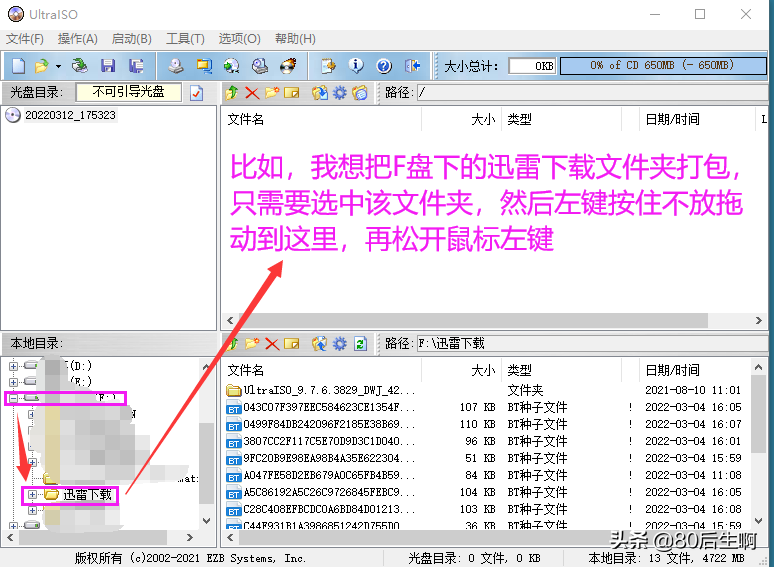
Task: Expand the tree node directly below 迅雷下载
Action: pyautogui.click(x=32, y=510)
